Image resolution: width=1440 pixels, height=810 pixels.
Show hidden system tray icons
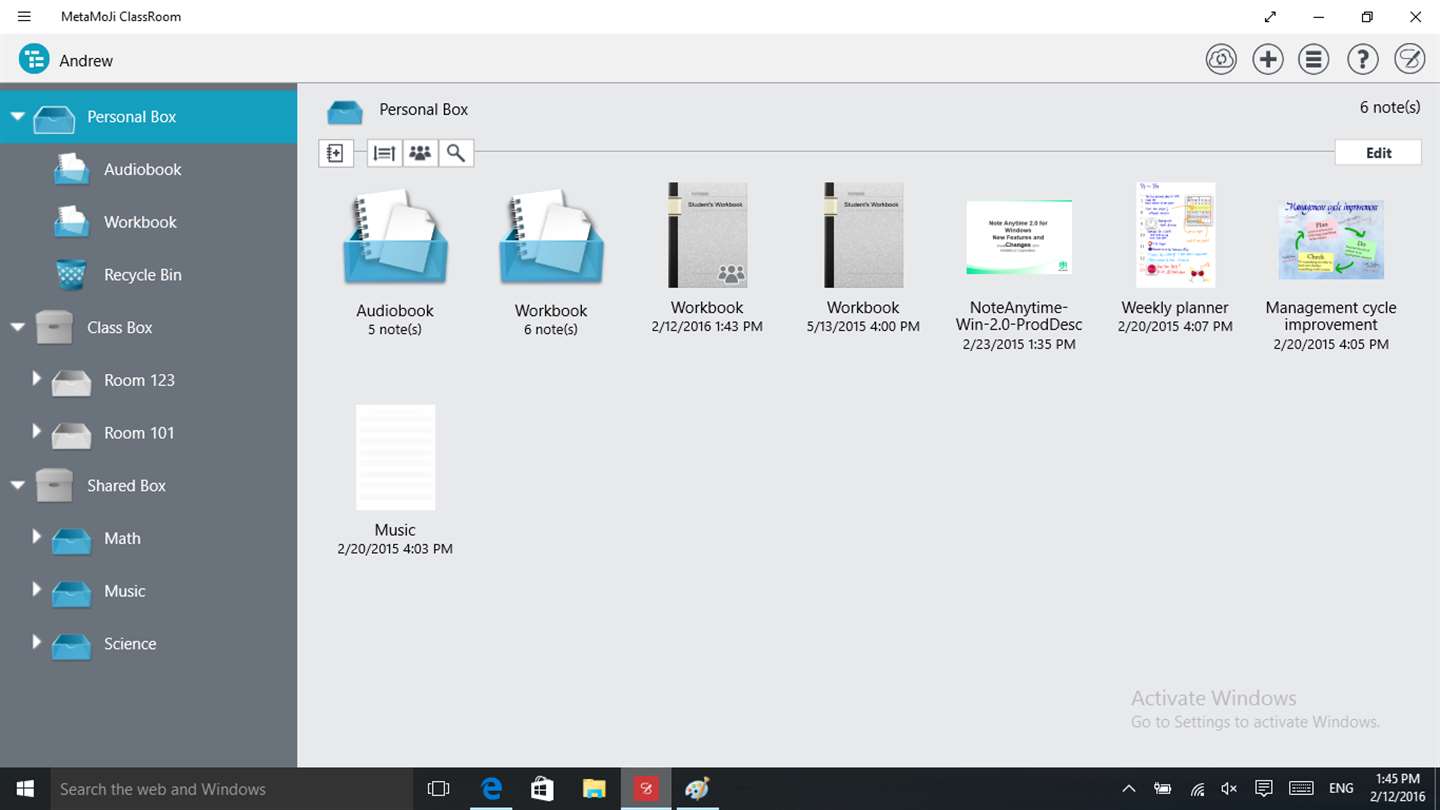pos(1128,789)
